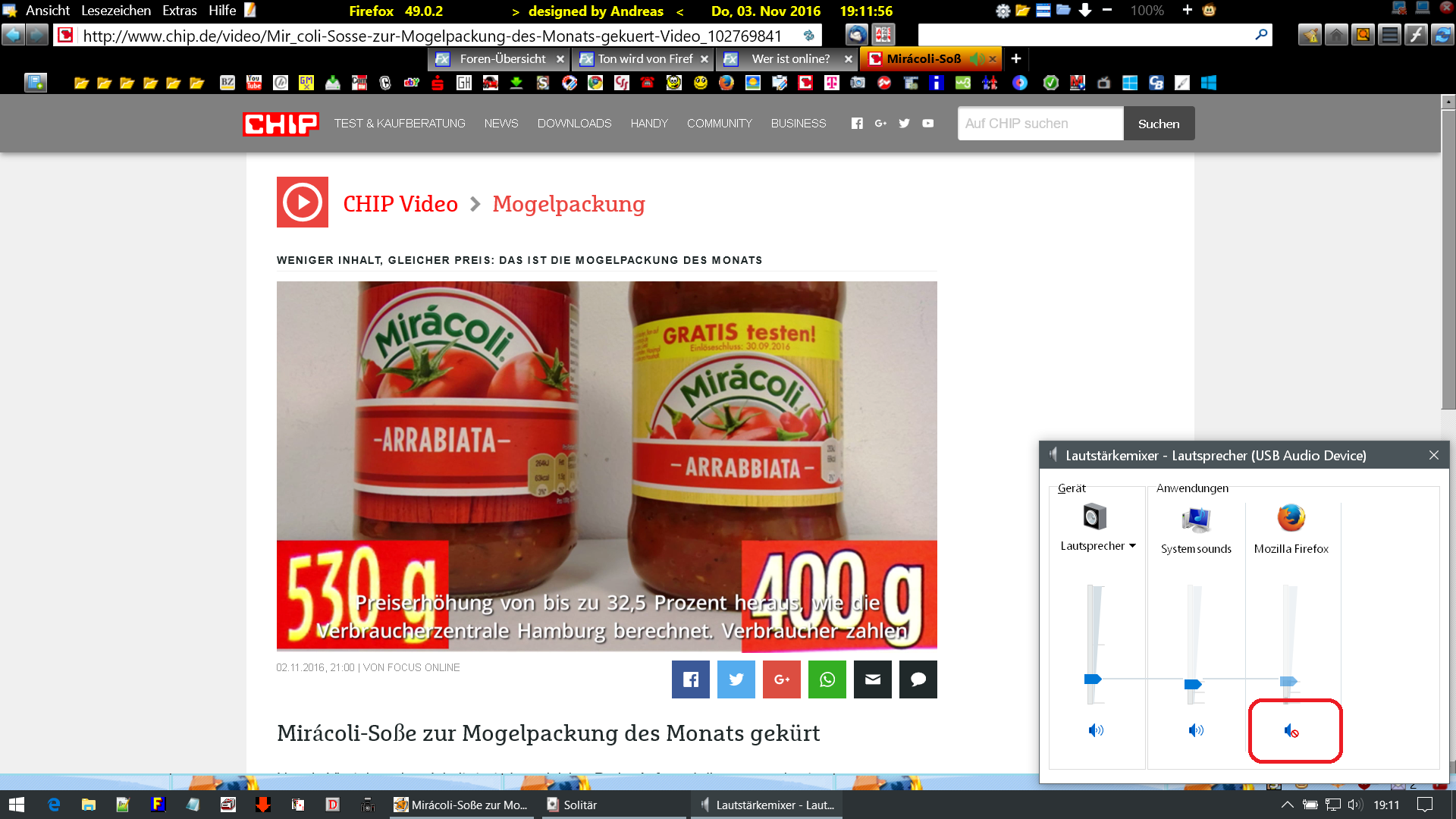Click the CHIP Video play icon
1456x819 pixels.
tap(303, 202)
